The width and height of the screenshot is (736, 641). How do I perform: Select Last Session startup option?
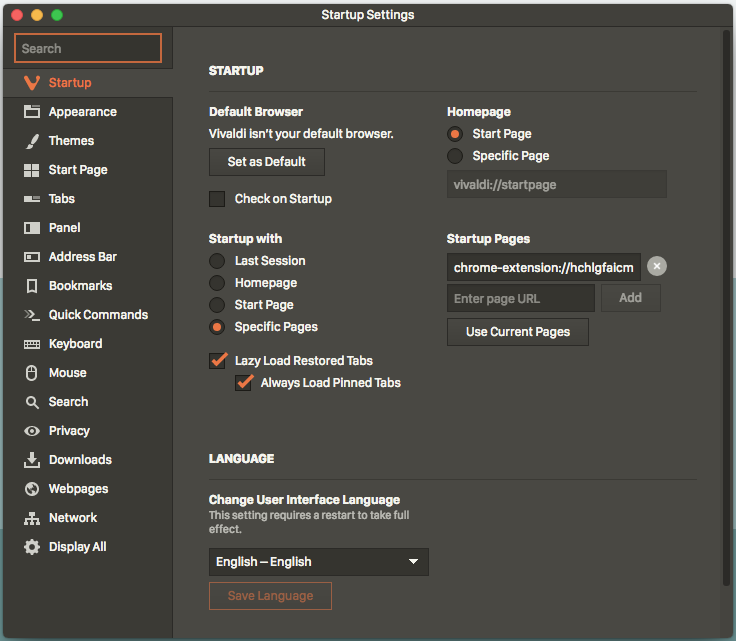pos(217,261)
